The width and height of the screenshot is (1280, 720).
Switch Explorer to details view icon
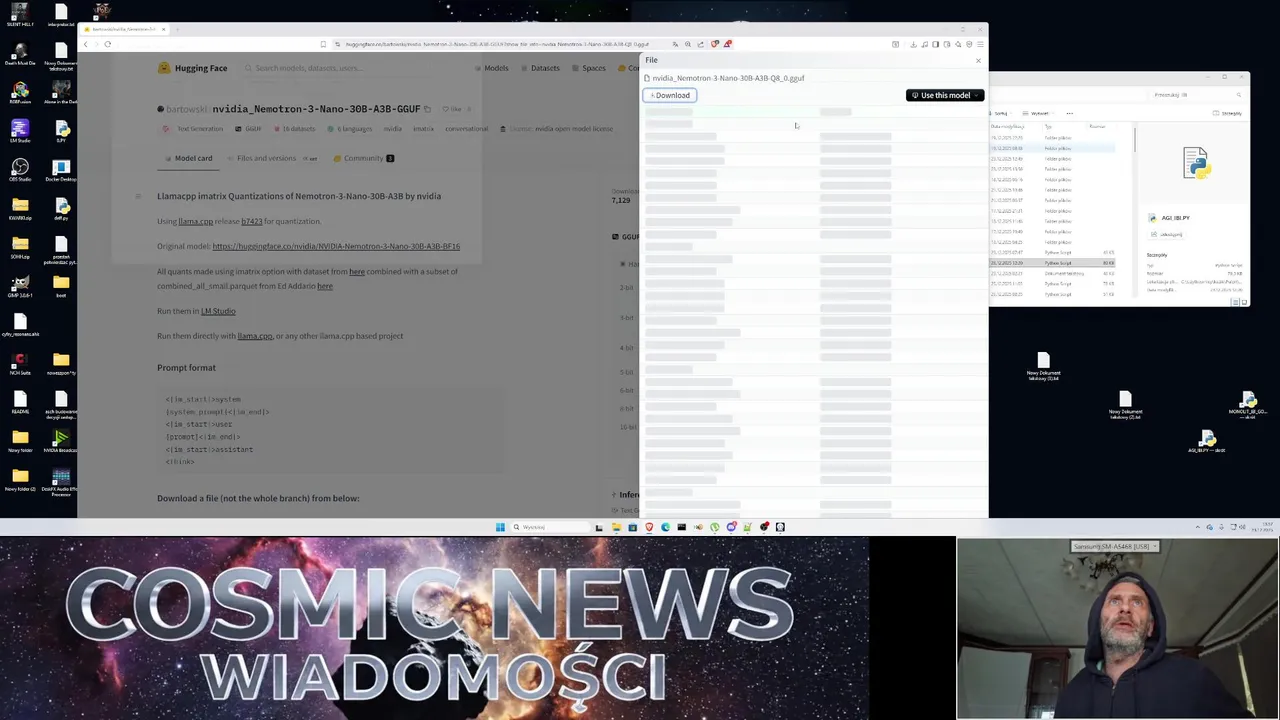point(1236,302)
